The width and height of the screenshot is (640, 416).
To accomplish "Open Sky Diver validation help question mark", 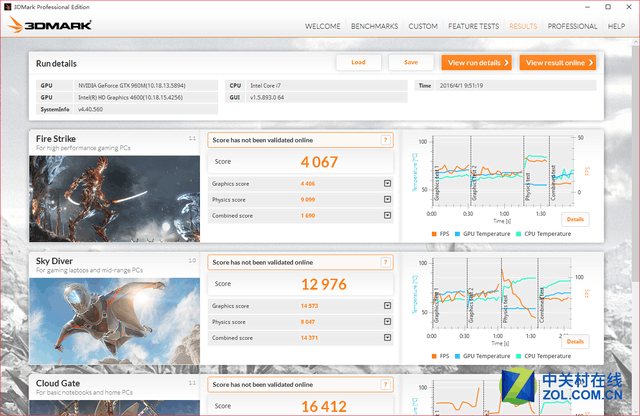I will pyautogui.click(x=385, y=262).
